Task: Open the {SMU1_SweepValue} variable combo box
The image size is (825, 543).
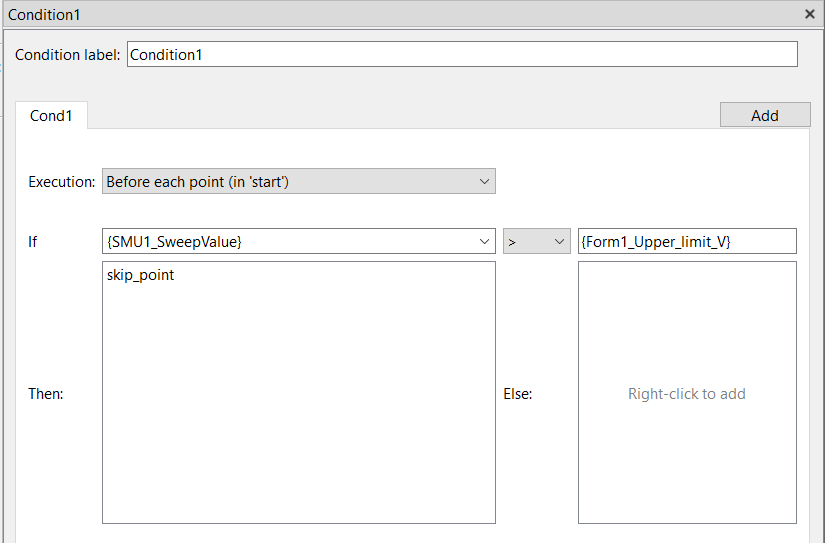Action: 298,242
